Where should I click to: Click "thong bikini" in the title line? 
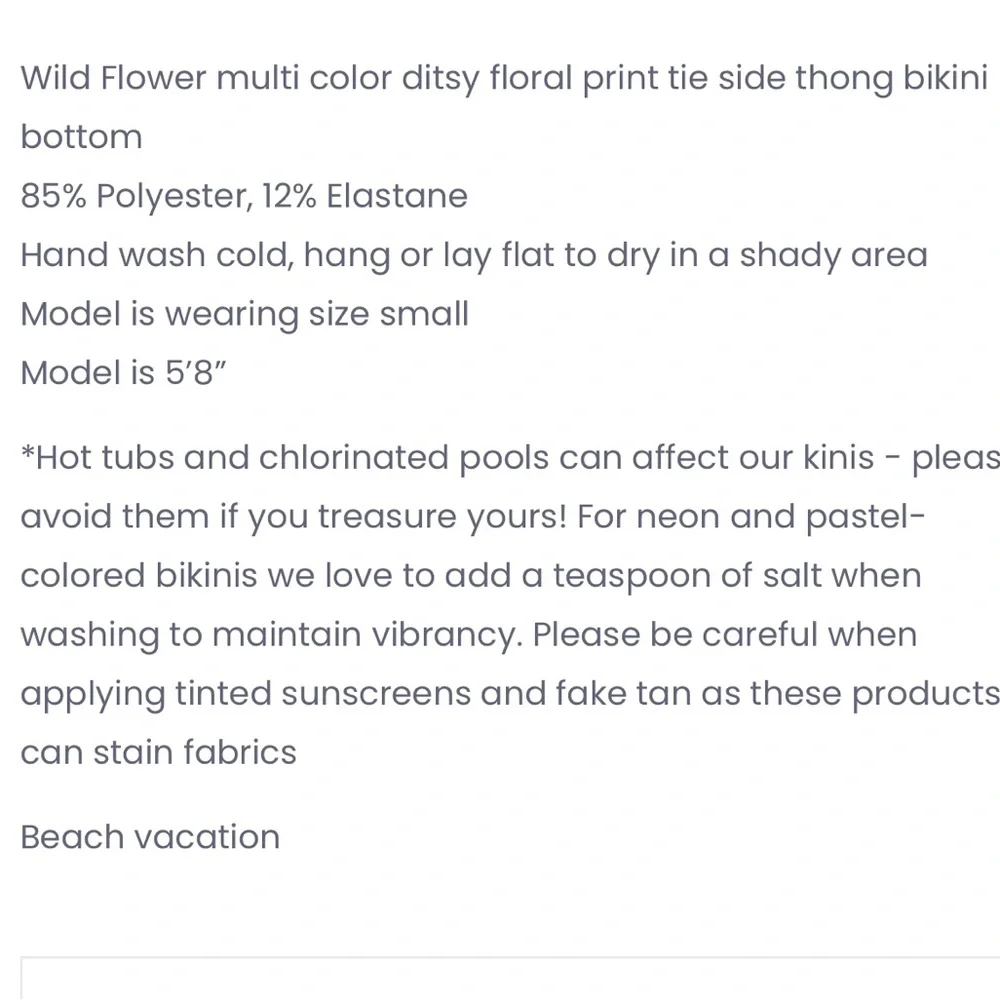click(x=892, y=79)
